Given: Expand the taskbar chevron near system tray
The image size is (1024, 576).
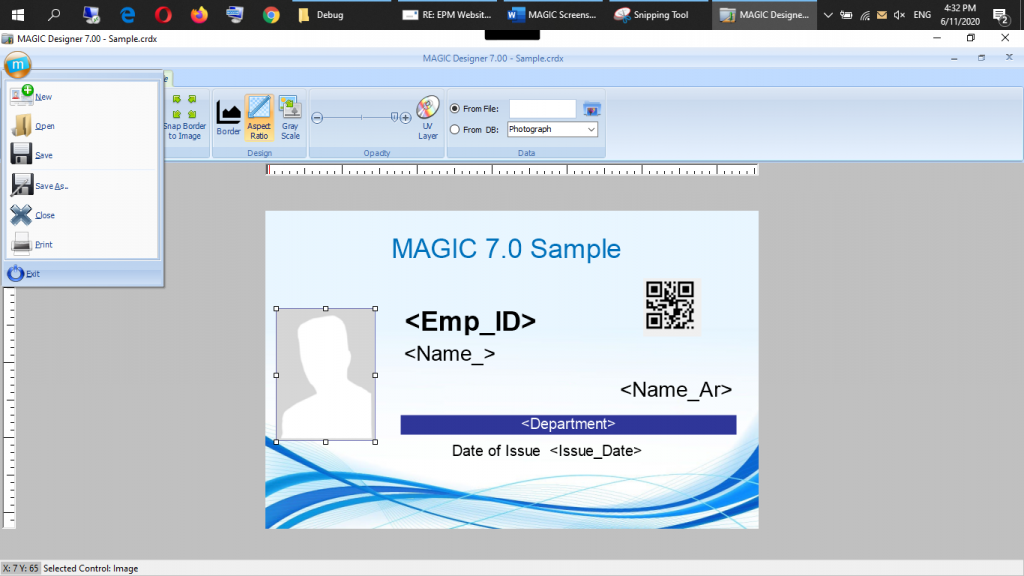Looking at the screenshot, I should pos(826,14).
